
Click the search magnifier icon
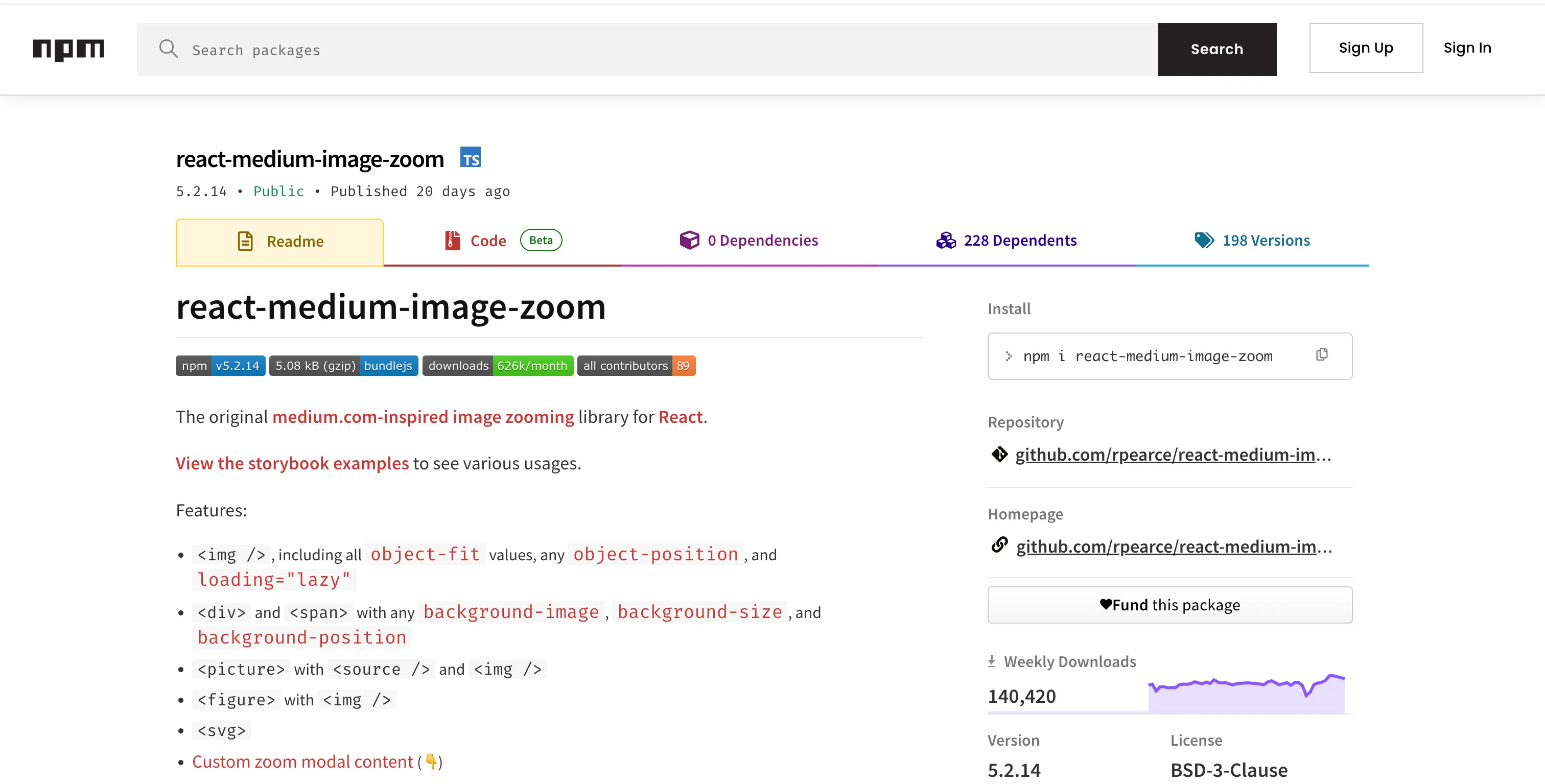pos(168,49)
